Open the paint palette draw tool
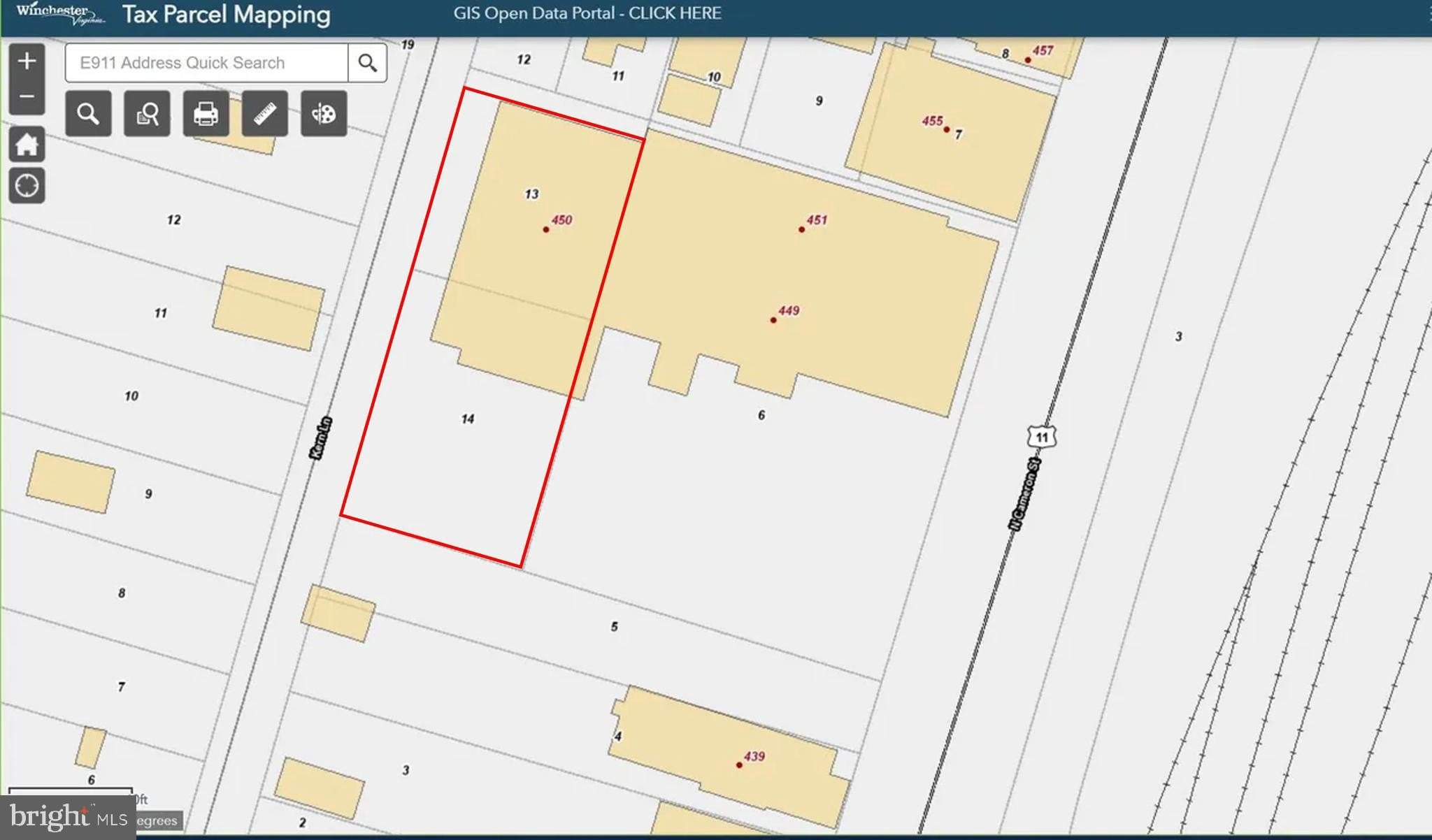 coord(324,114)
